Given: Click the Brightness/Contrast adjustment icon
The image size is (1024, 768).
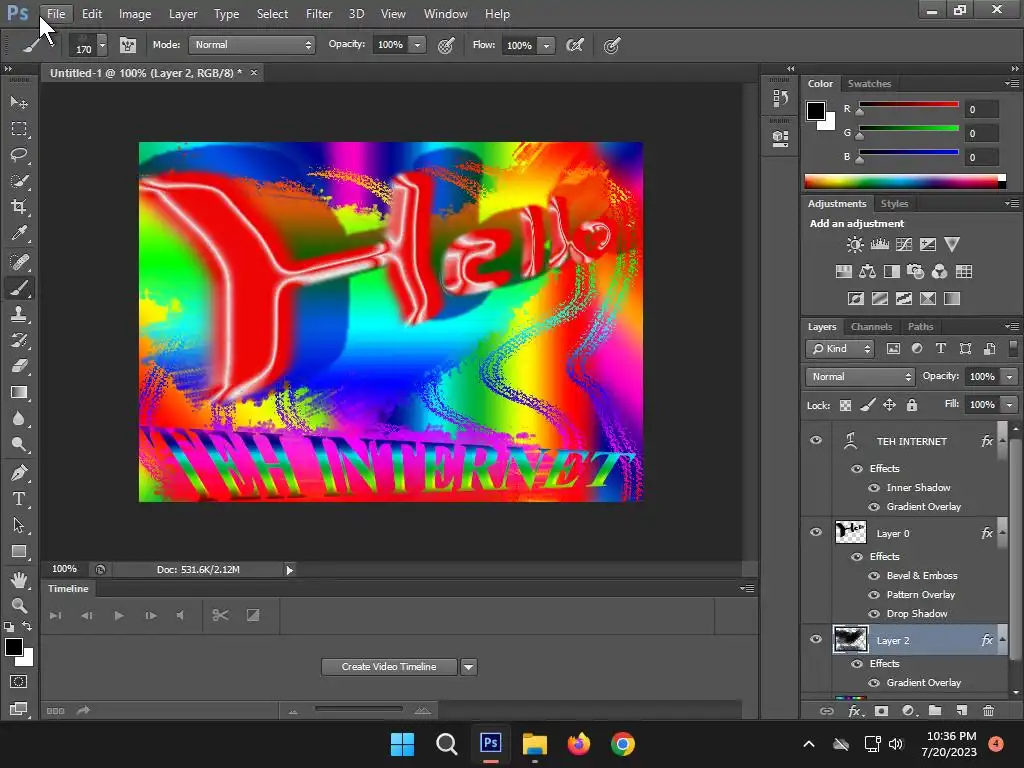Looking at the screenshot, I should [855, 245].
